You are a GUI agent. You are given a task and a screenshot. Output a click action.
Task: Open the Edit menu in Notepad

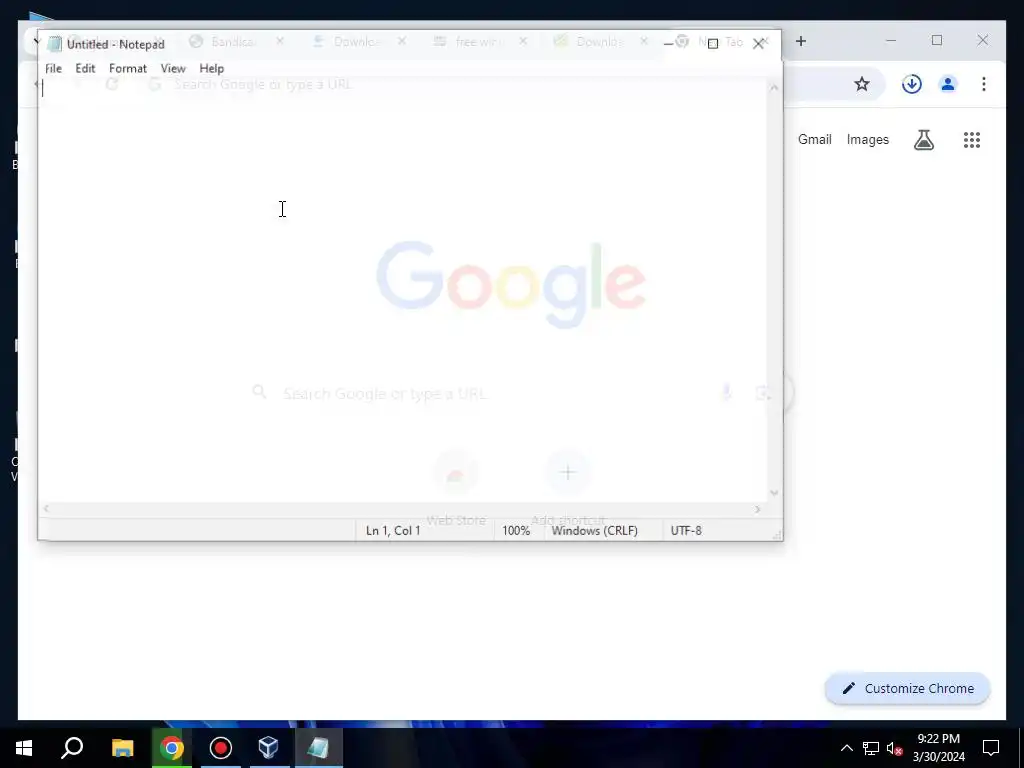(85, 69)
